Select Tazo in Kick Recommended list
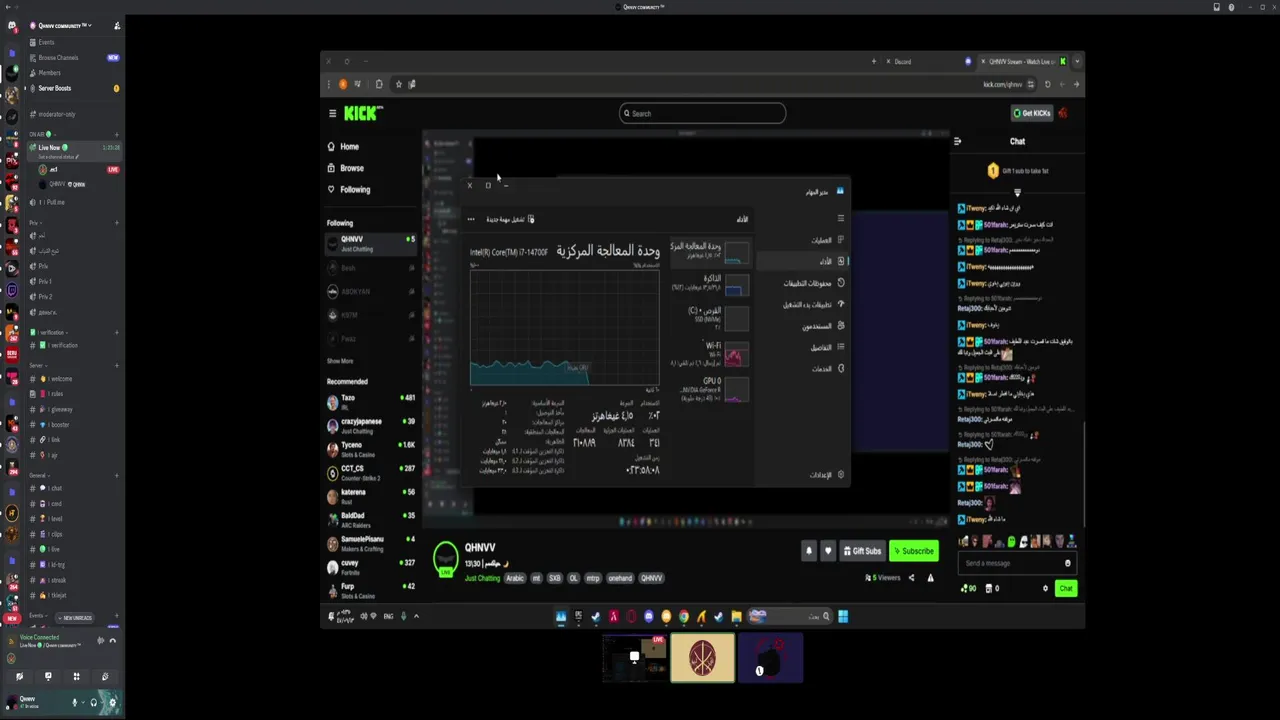Screen dimensions: 1280x720 tap(370, 400)
